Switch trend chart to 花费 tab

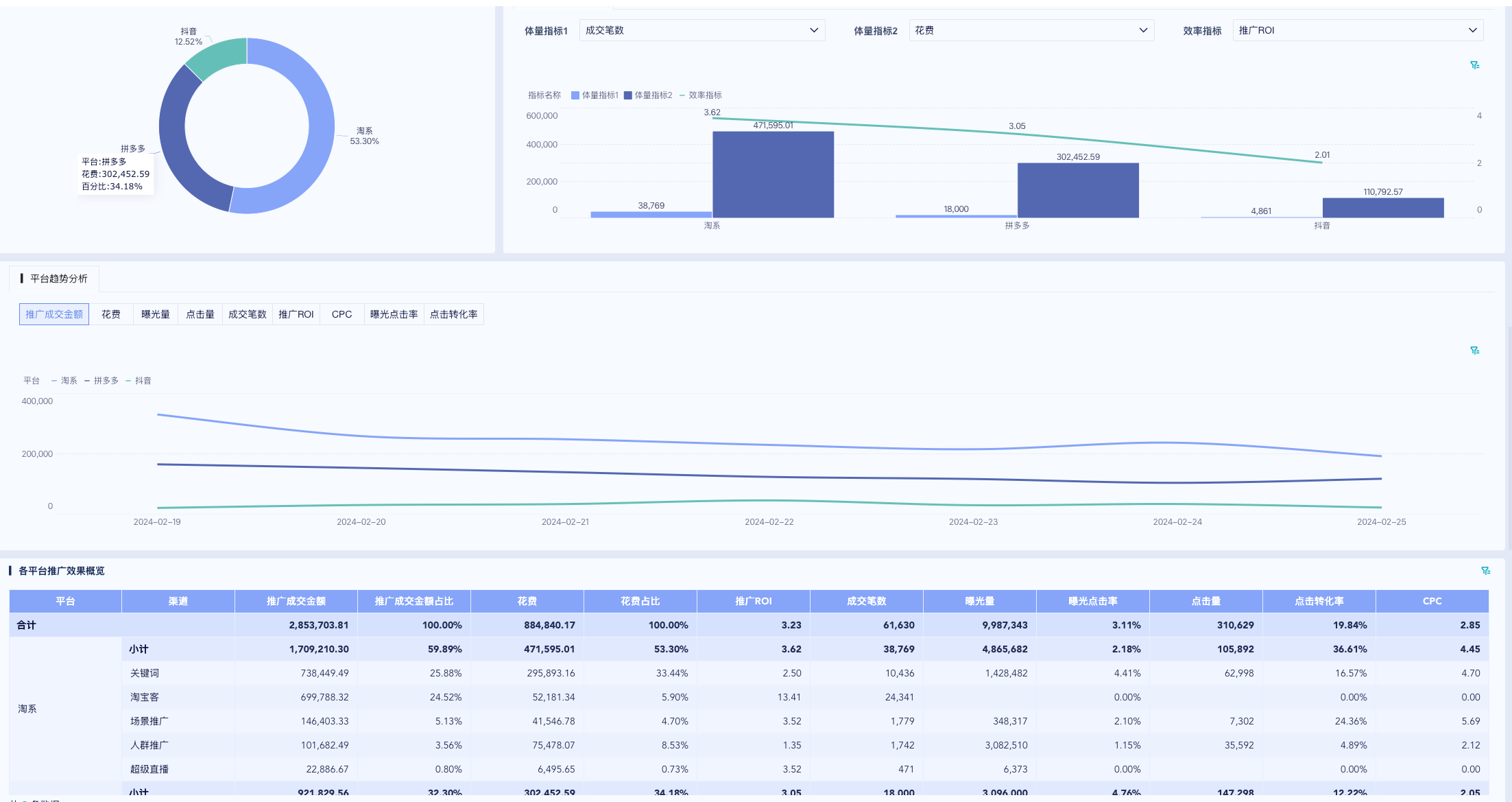tap(111, 314)
